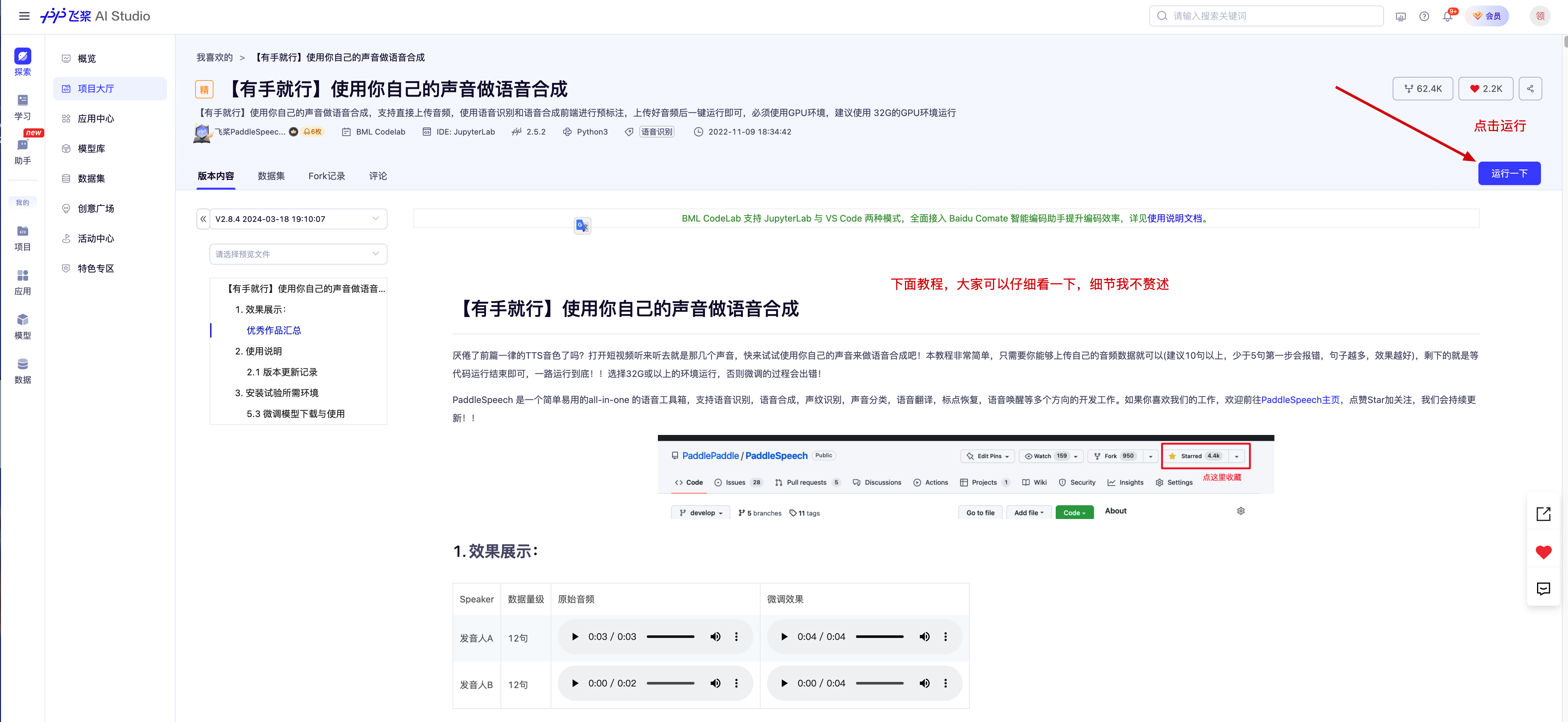Expand the version V2.8.4 dropdown
The image size is (1568, 722).
(298, 219)
